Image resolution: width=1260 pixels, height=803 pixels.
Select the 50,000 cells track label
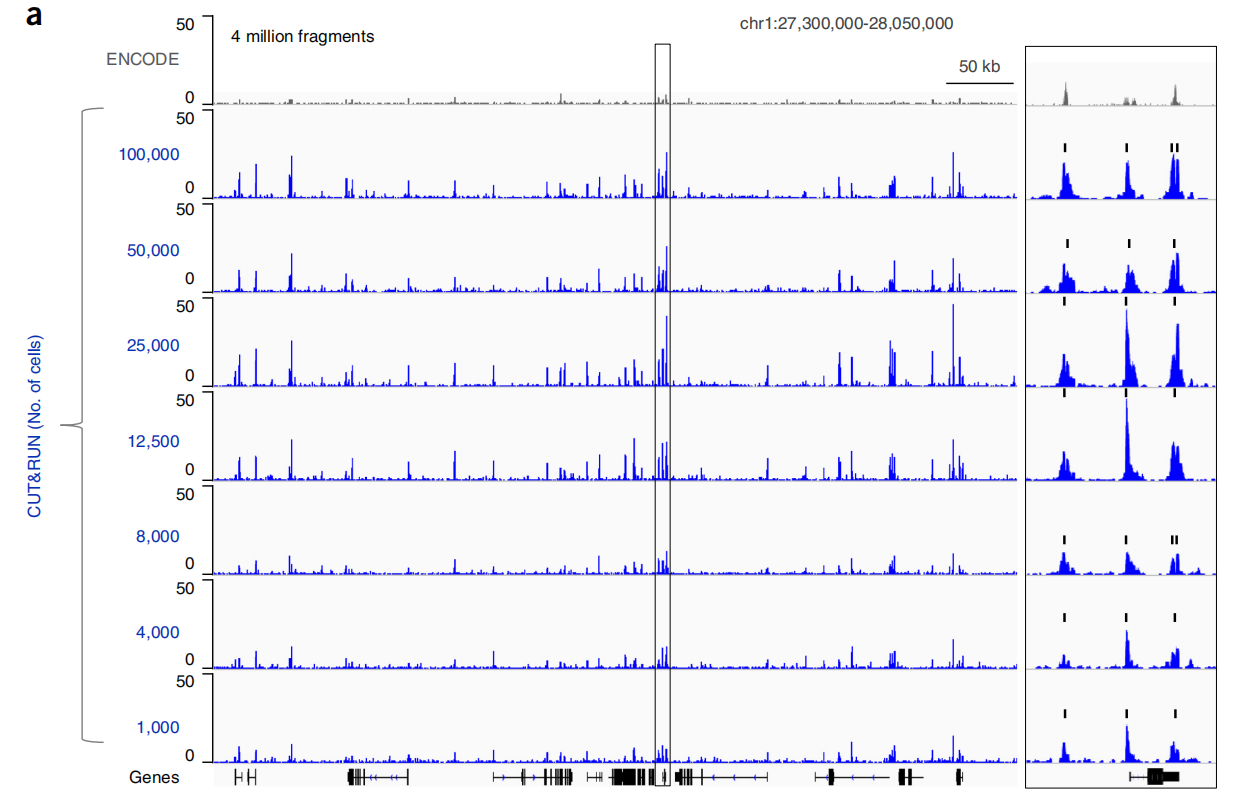click(x=153, y=250)
